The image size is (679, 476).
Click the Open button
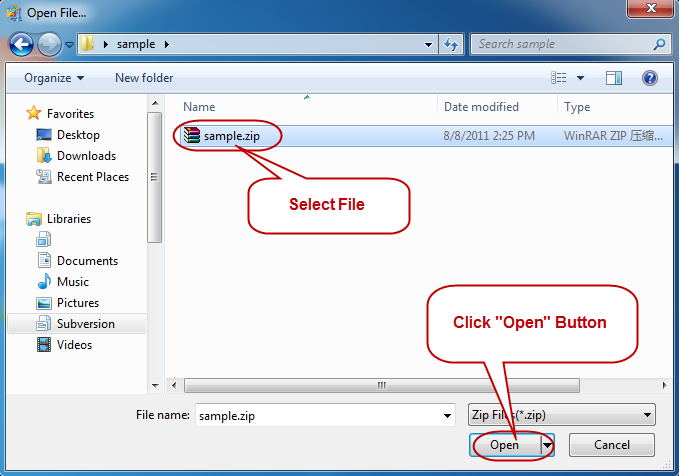504,445
